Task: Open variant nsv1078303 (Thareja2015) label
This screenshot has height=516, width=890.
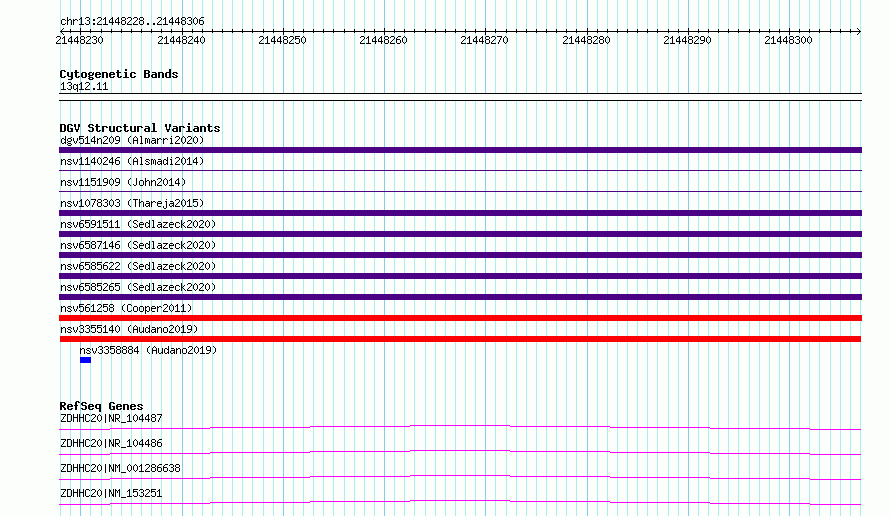Action: [132, 203]
